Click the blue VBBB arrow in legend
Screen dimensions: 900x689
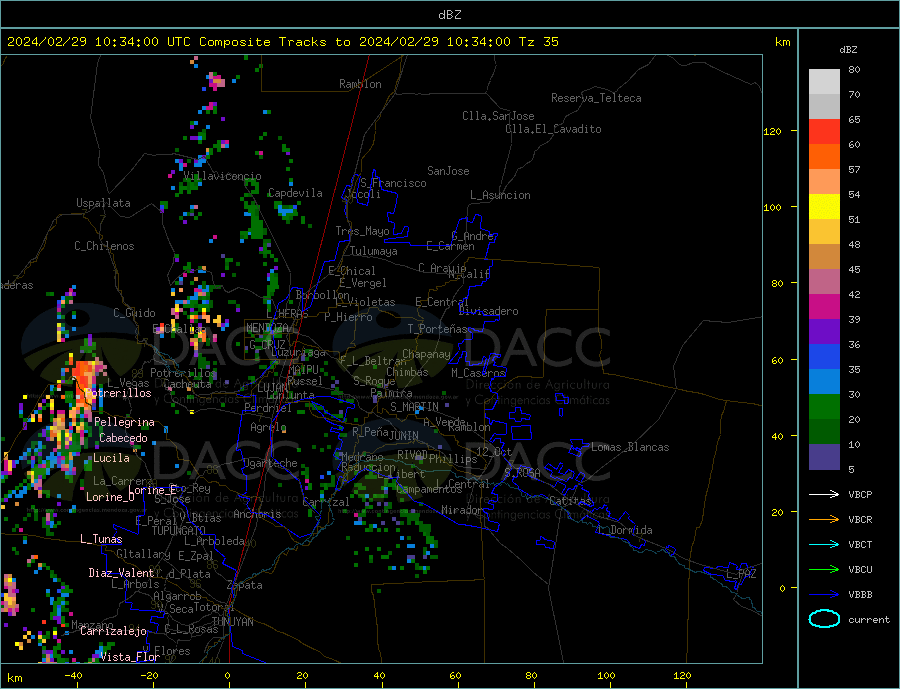point(824,595)
